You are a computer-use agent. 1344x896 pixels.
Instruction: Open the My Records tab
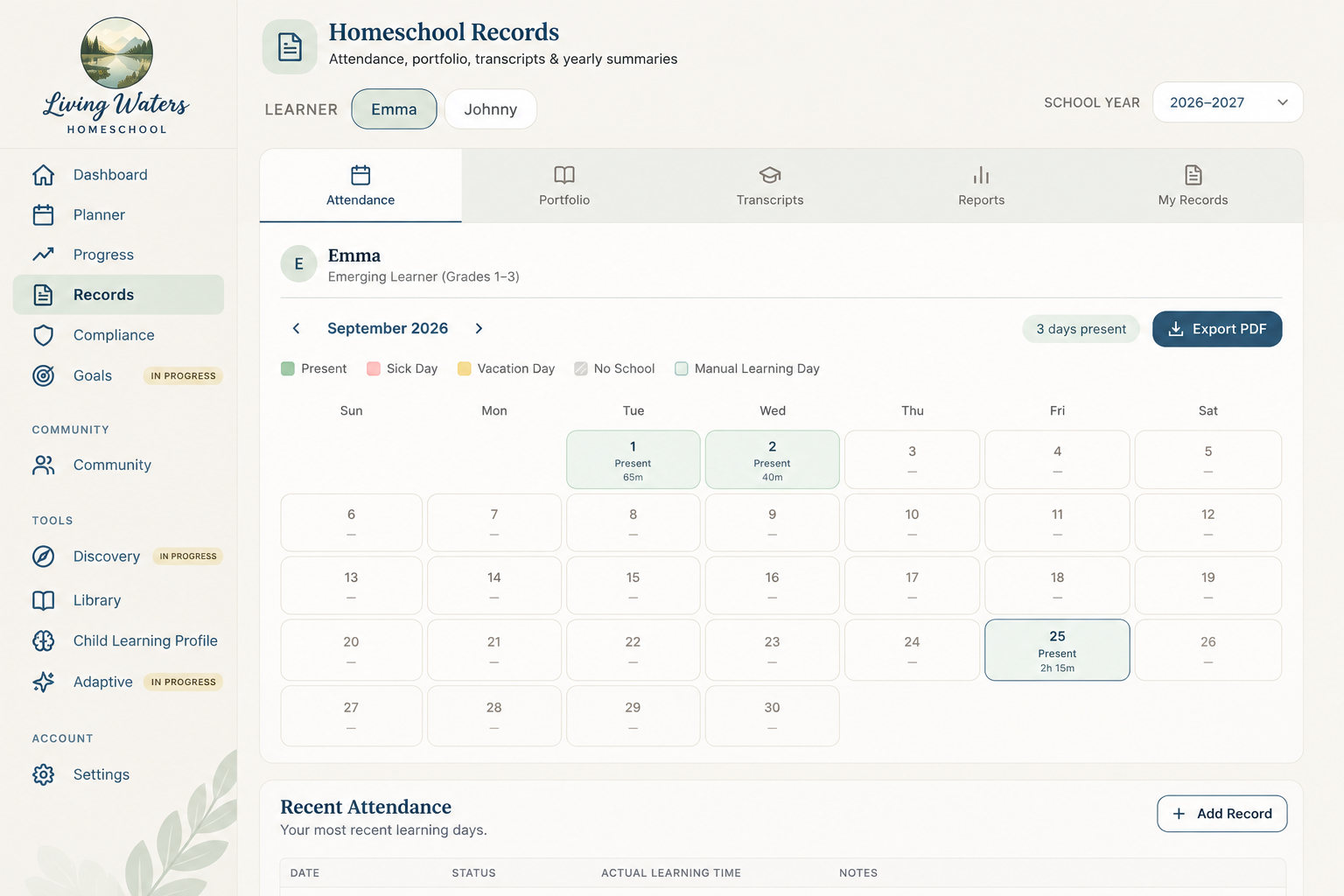1193,185
